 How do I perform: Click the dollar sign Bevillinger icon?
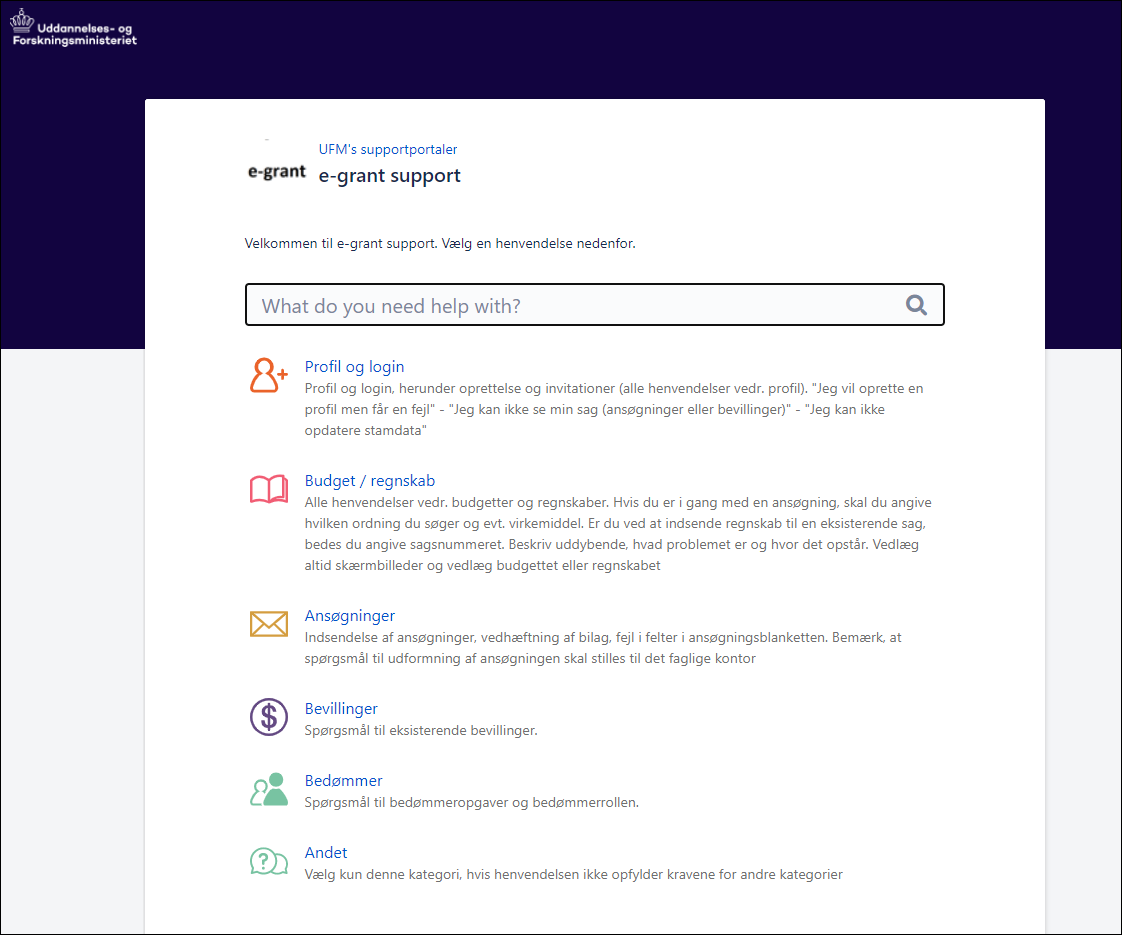point(268,717)
